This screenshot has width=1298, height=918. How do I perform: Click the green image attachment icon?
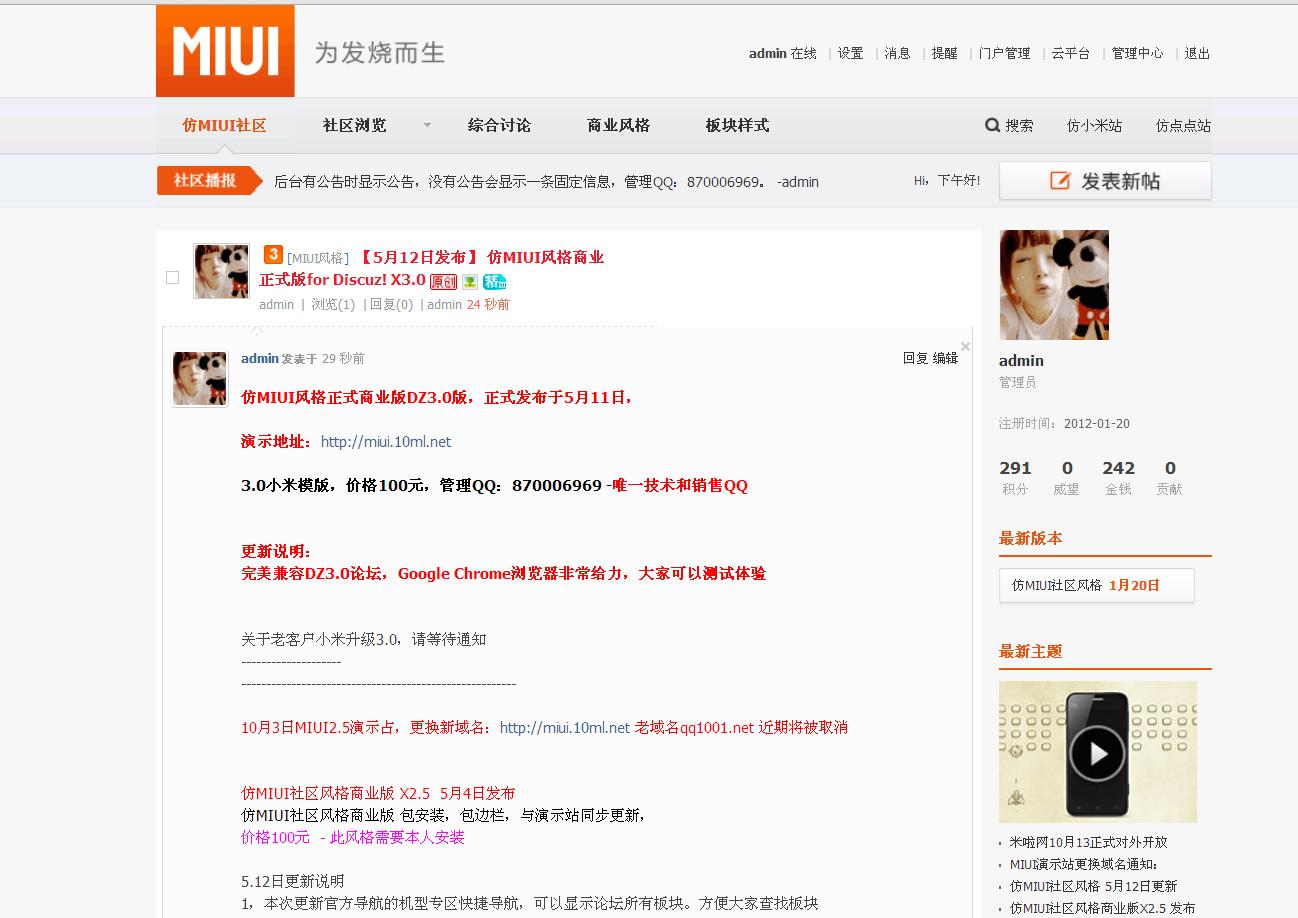point(470,282)
